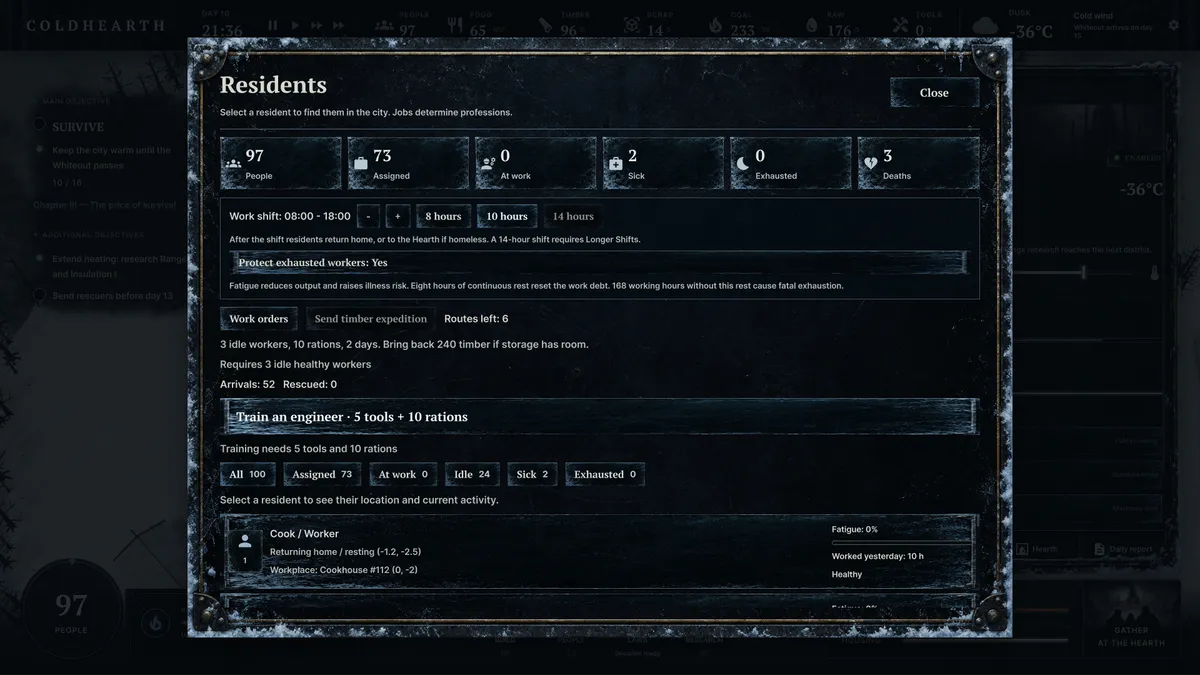Click the flame icon beside the people counter
Image resolution: width=1200 pixels, height=675 pixels.
(x=155, y=622)
